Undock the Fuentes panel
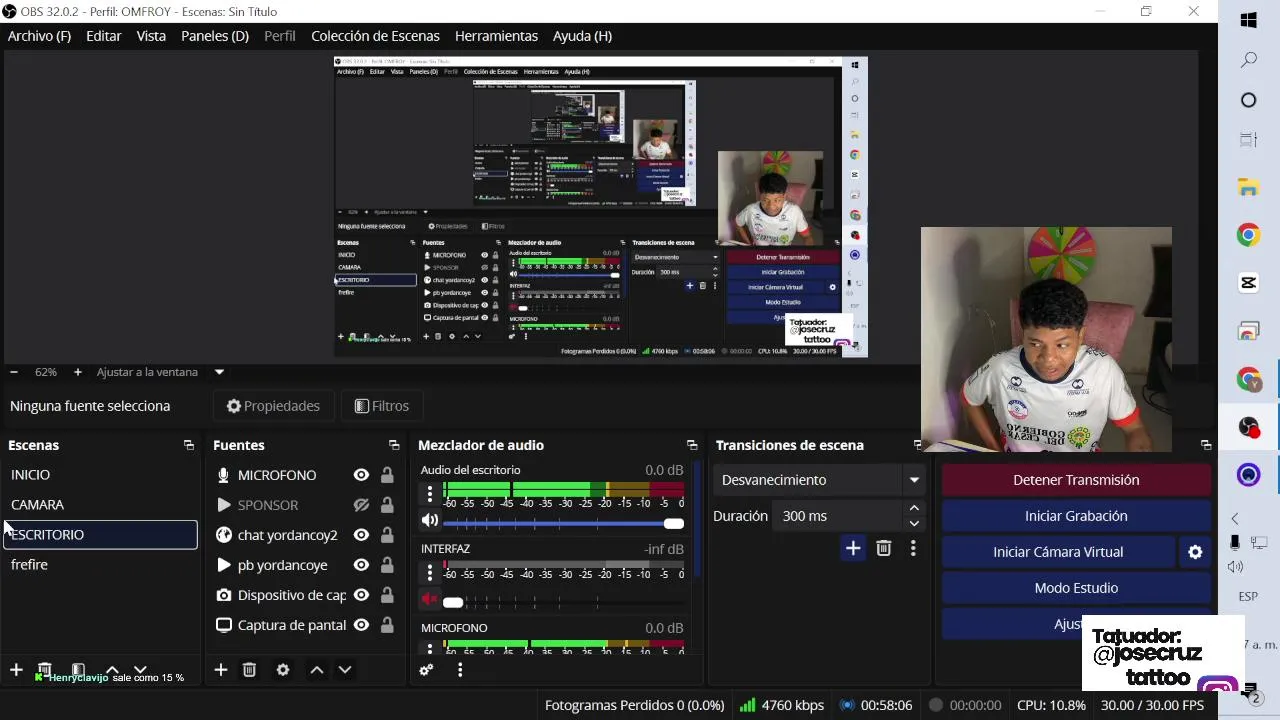1280x720 pixels. 394,445
